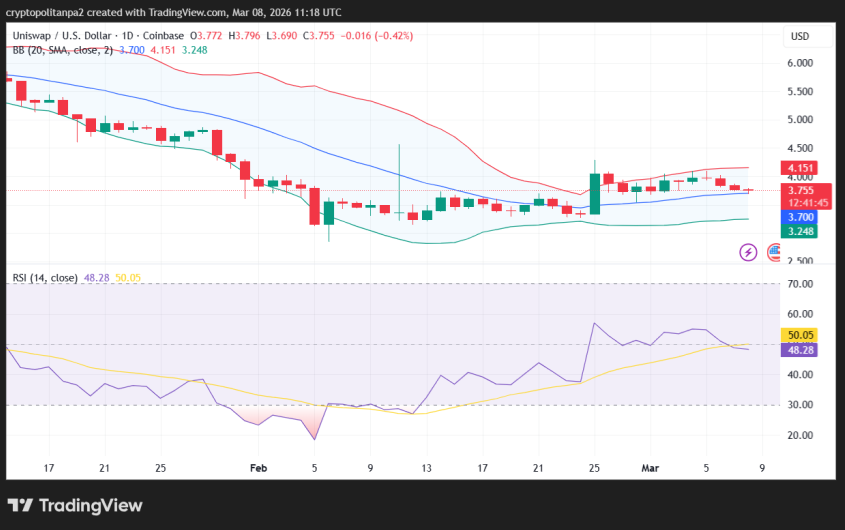This screenshot has width=845, height=530.
Task: Click the 6.000 level on price scale
Action: tap(801, 63)
